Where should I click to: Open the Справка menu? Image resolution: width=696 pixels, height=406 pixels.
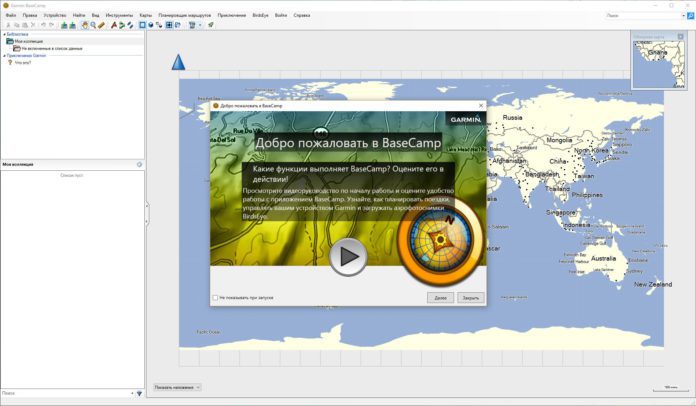[302, 15]
